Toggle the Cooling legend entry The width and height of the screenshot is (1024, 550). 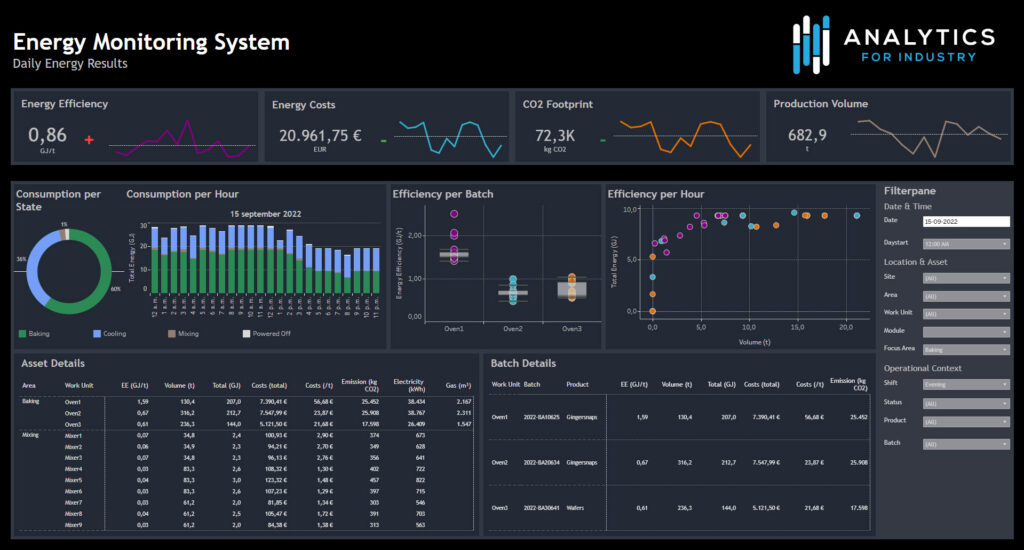click(x=111, y=333)
